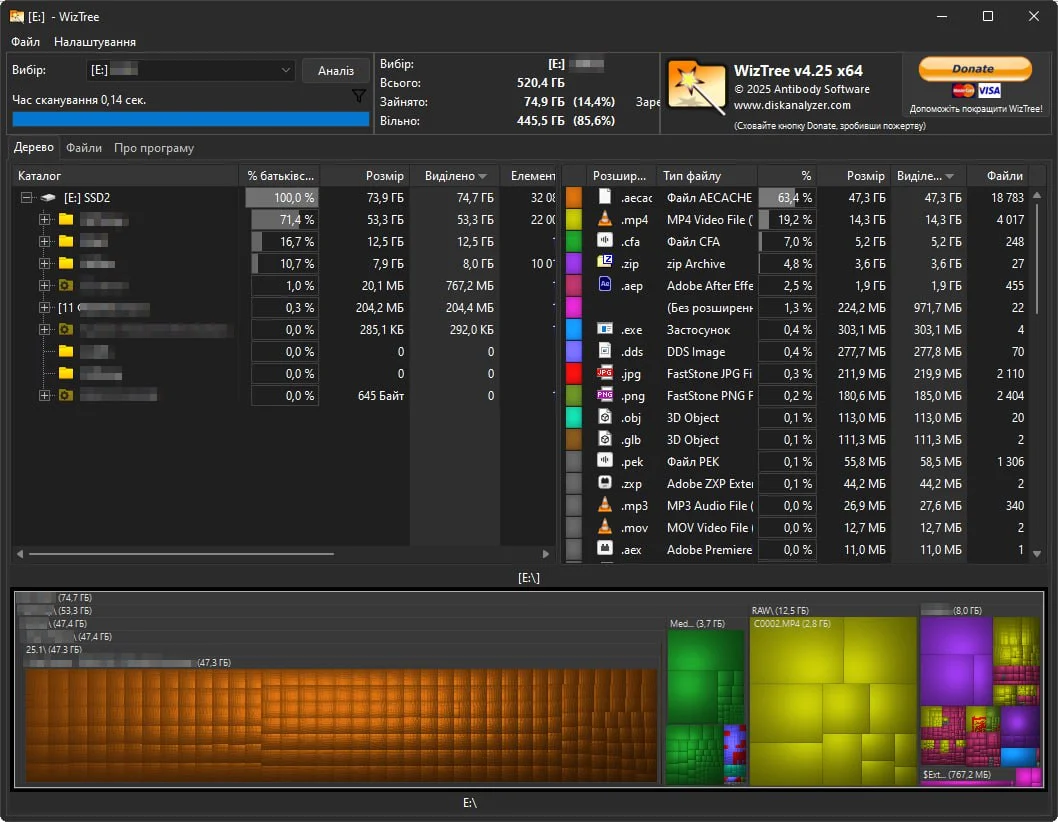Click the credit card logos under Donate
Image resolution: width=1058 pixels, height=822 pixels.
976,91
